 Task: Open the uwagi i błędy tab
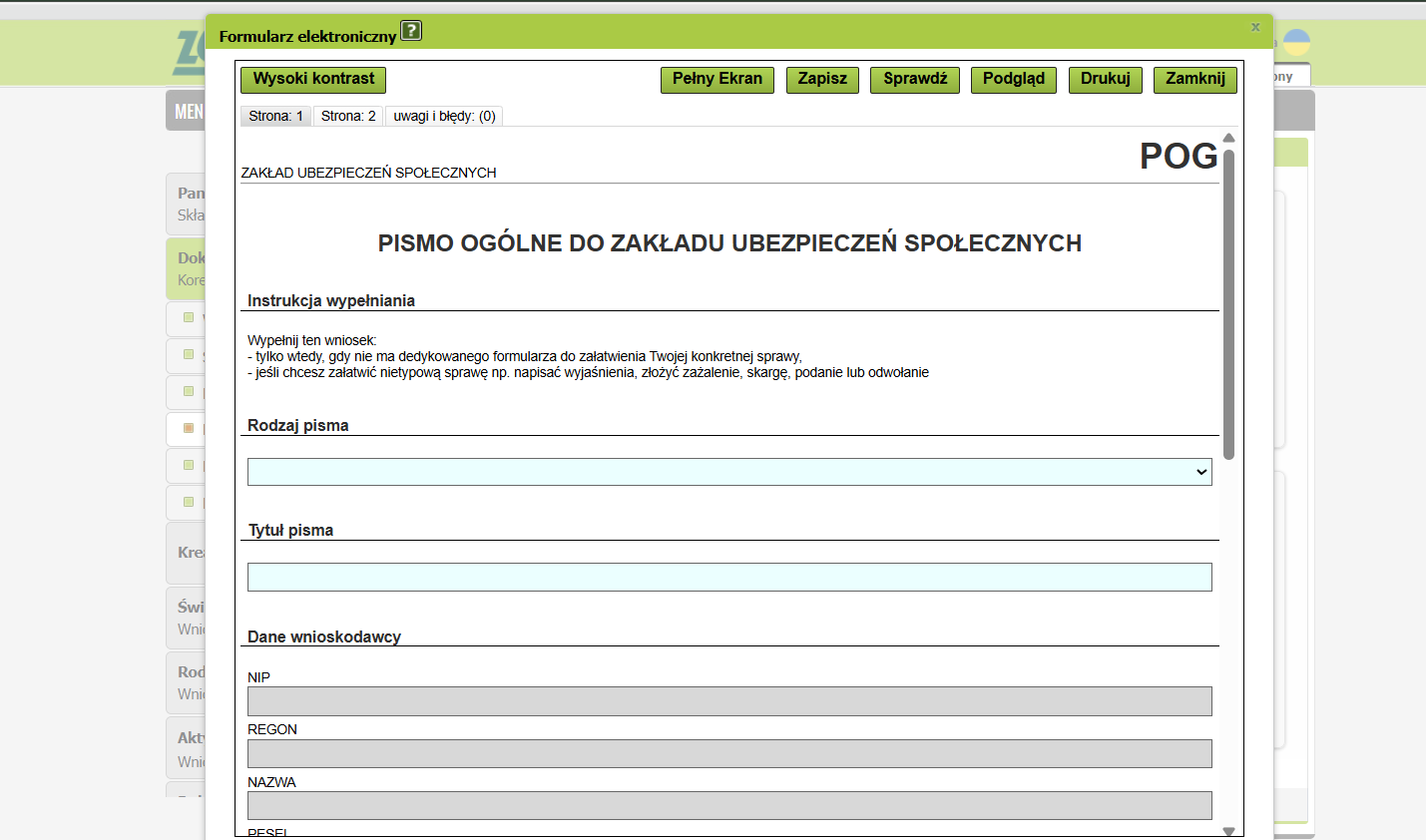pyautogui.click(x=444, y=117)
